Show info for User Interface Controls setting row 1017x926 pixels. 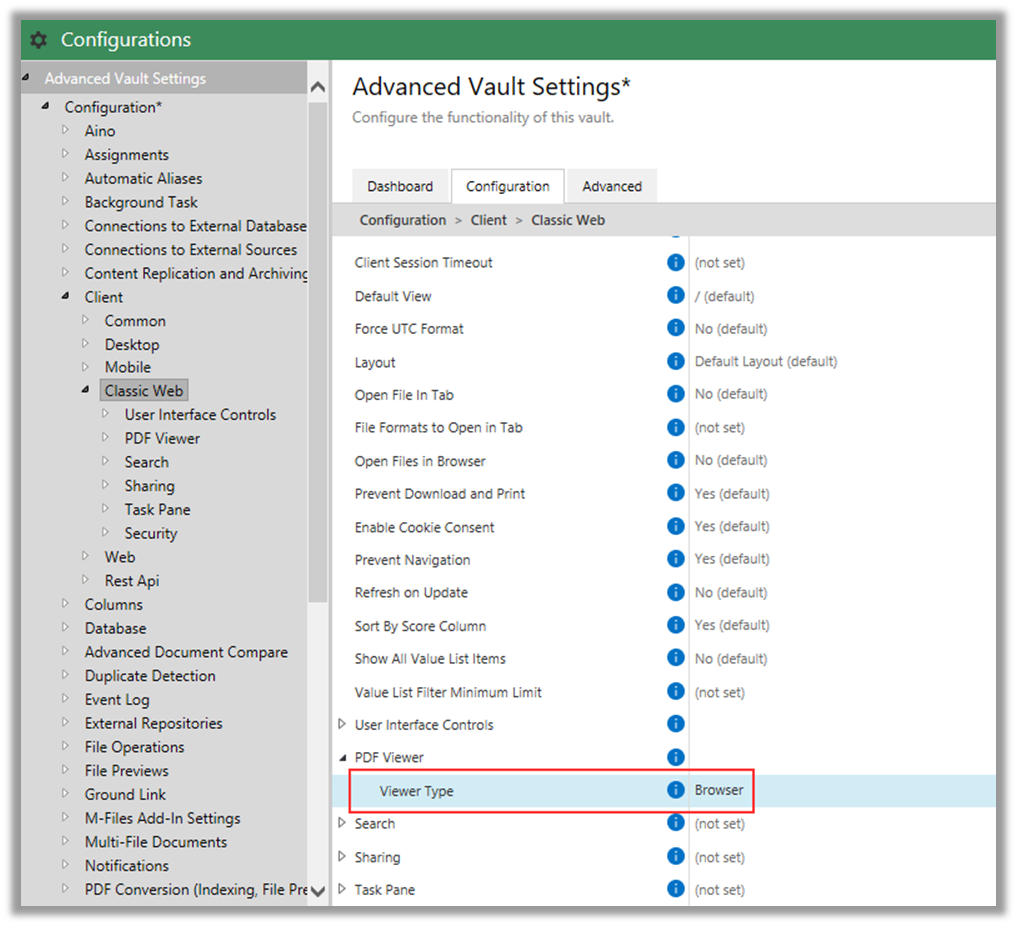(675, 724)
